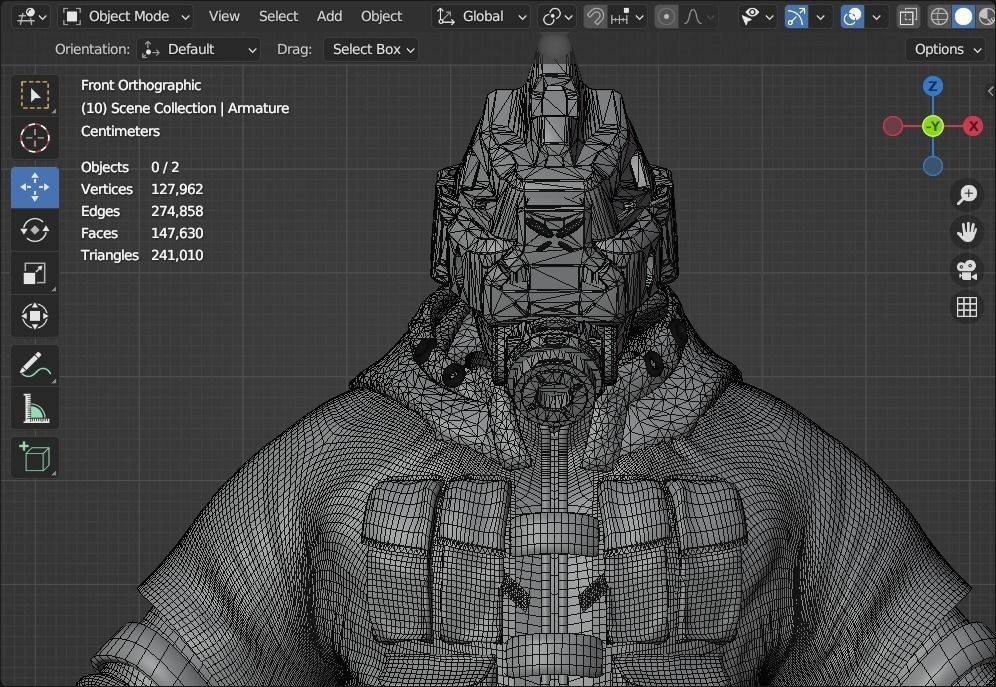Toggle proportional editing circle icon
Image resolution: width=996 pixels, height=687 pixels.
tap(666, 17)
